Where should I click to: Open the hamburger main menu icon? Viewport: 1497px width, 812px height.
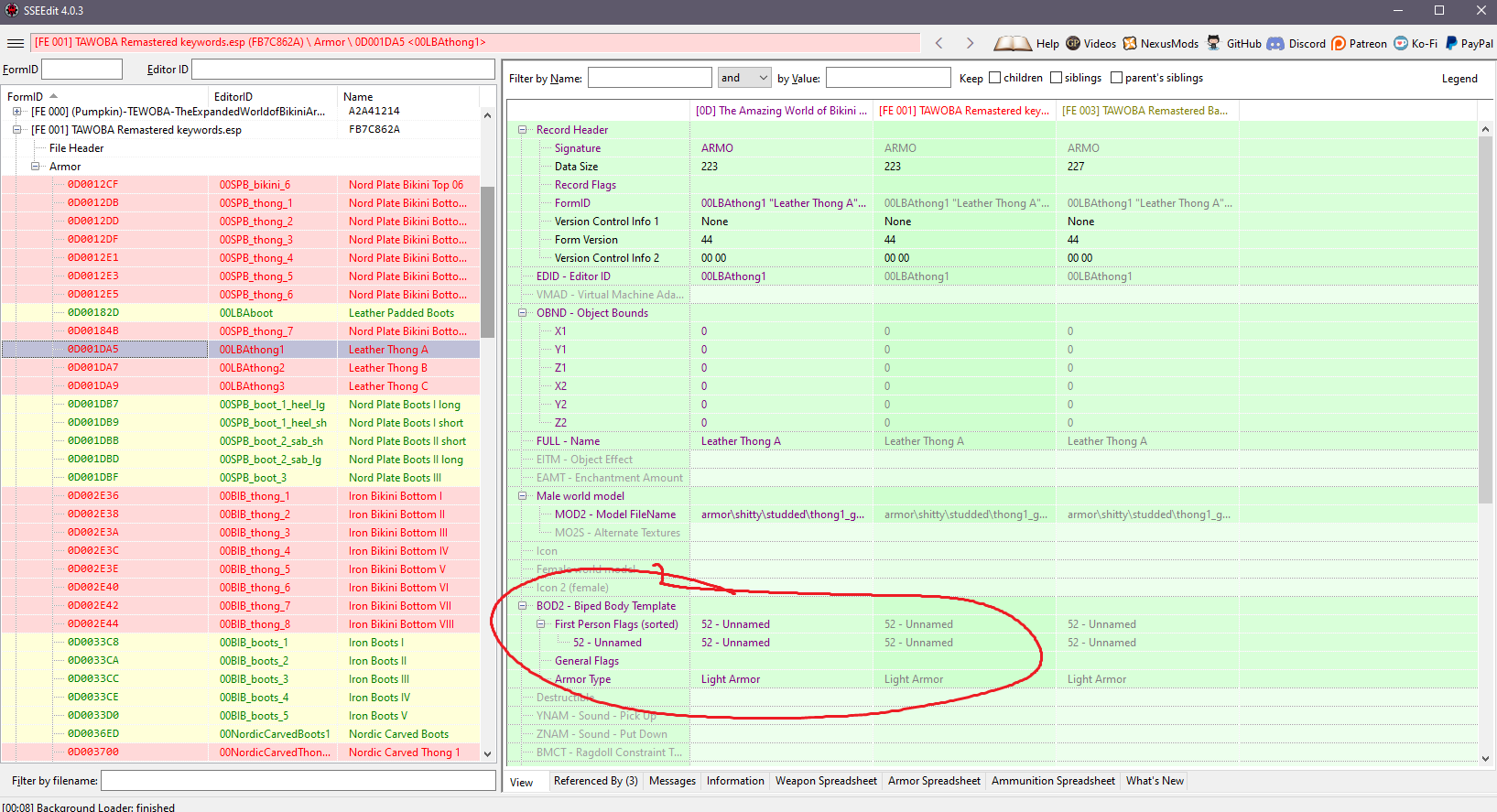tap(16, 43)
